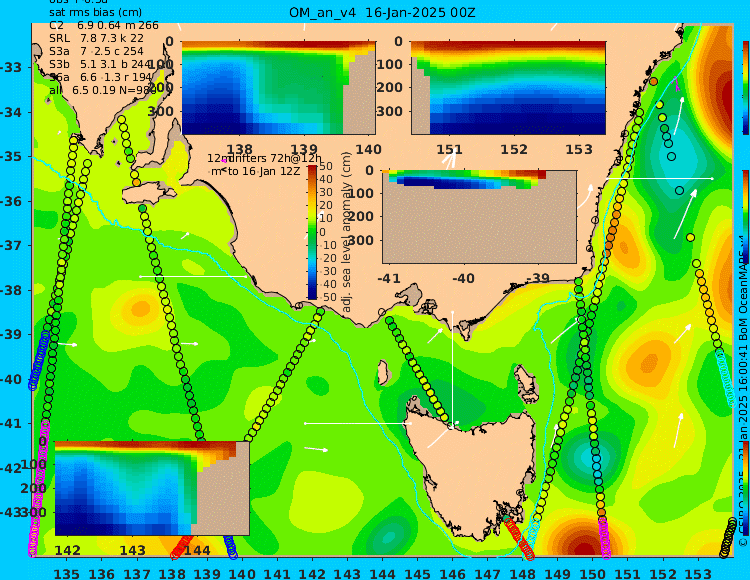The height and width of the screenshot is (580, 750).
Task: Click the -38 latitude tick label
Action: [11, 290]
